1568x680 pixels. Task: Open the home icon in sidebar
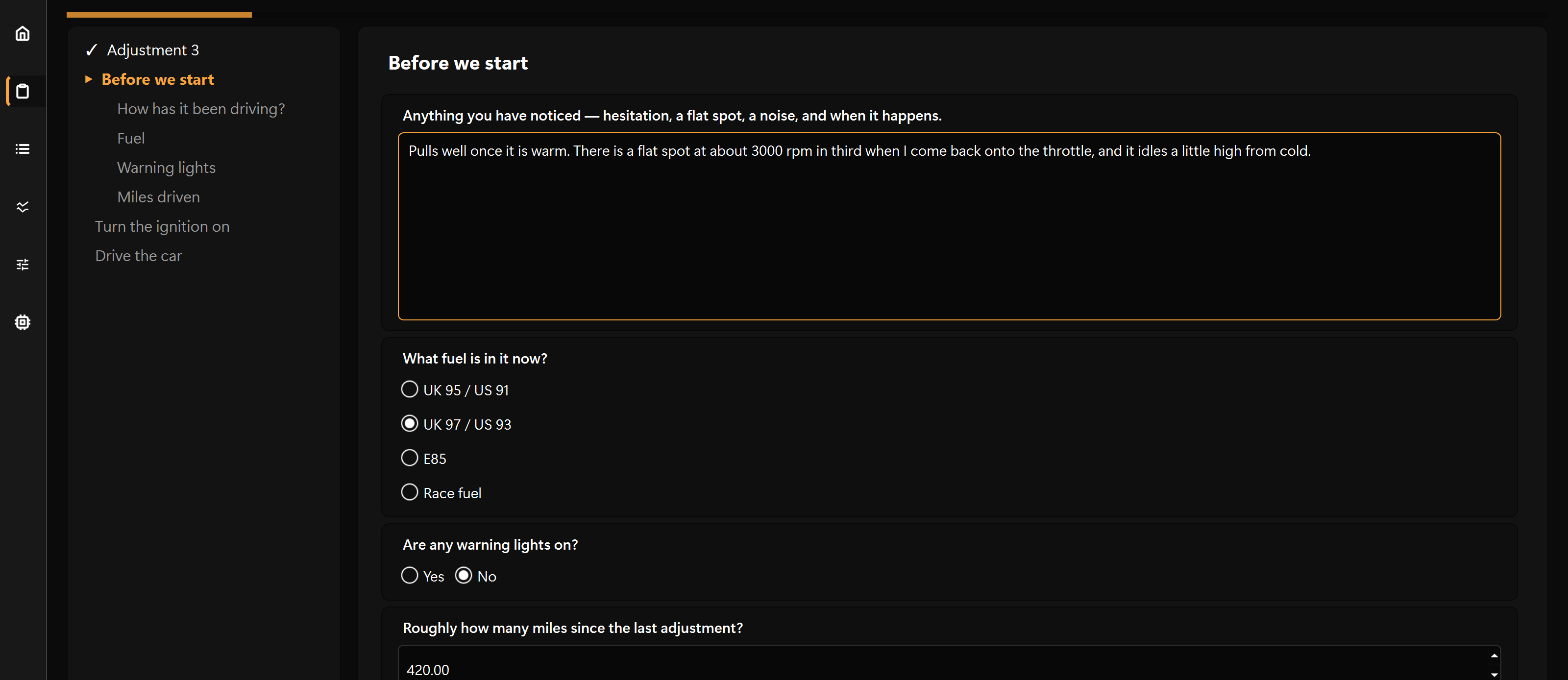23,33
